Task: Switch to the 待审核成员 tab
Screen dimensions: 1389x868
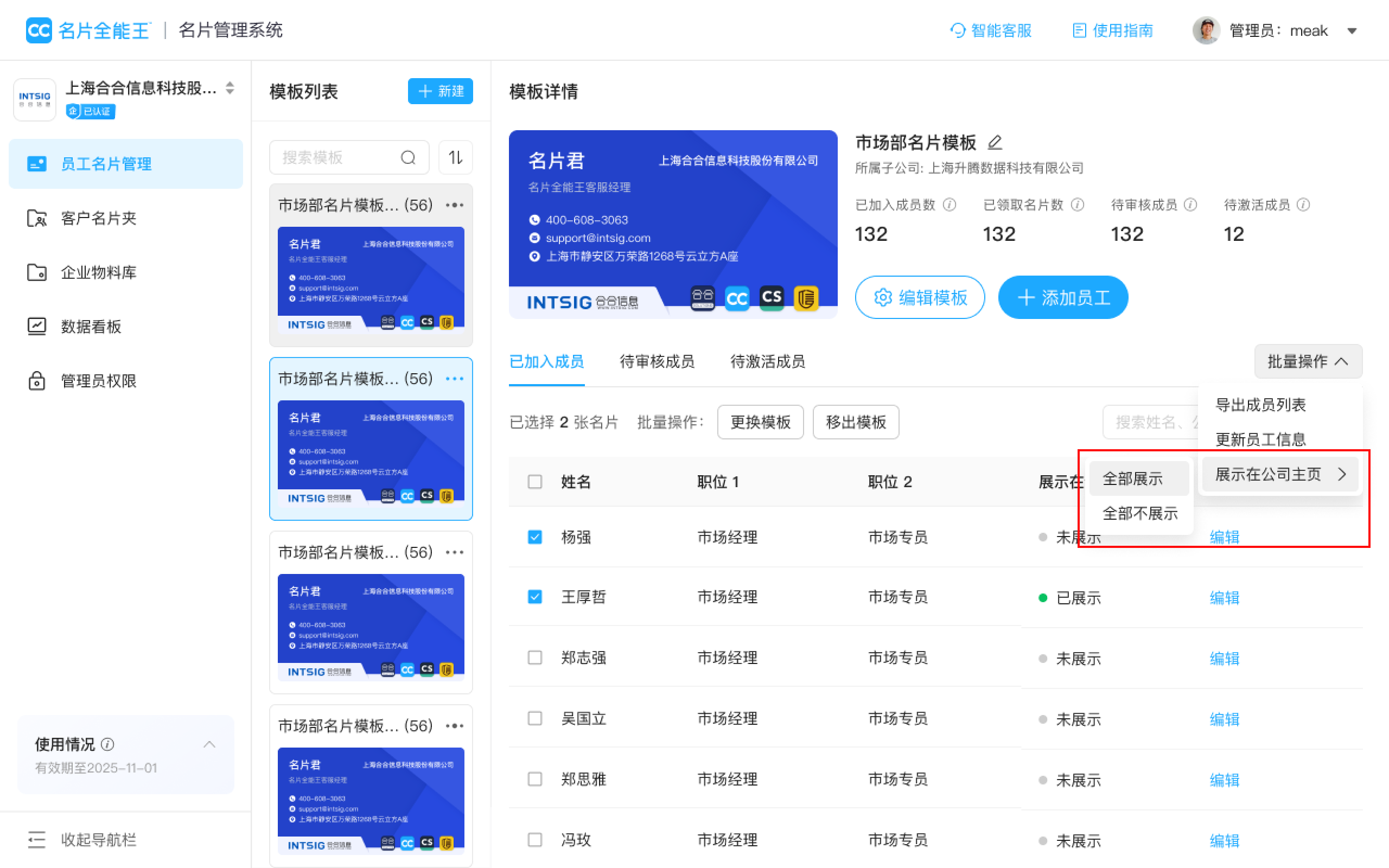Action: [x=657, y=361]
